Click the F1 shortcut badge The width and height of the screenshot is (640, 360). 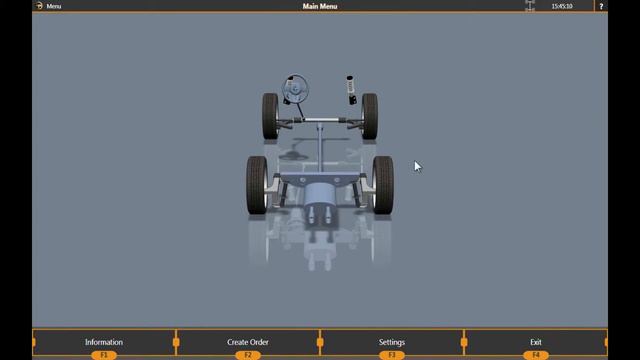(104, 355)
